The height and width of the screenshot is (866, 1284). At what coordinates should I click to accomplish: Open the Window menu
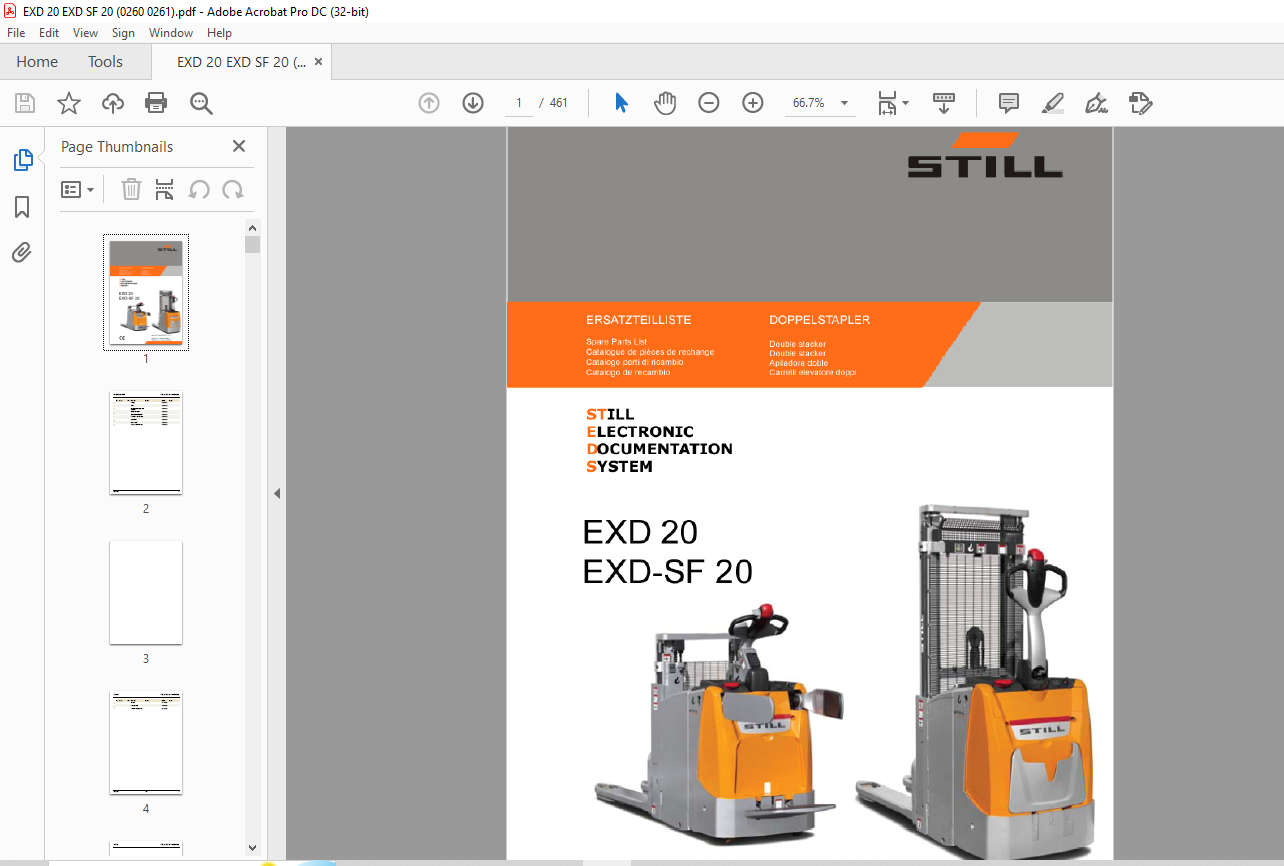click(171, 33)
